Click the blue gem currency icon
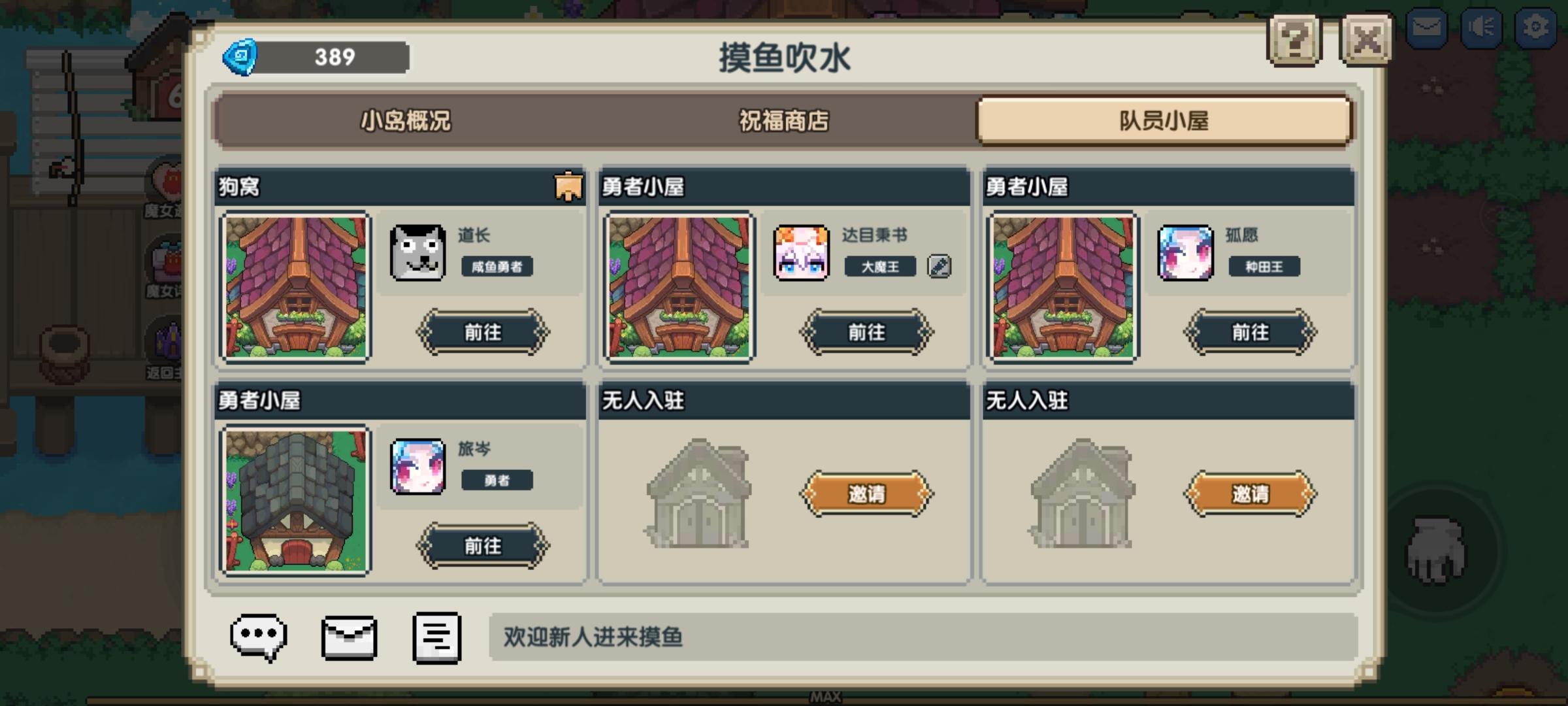1568x706 pixels. coord(240,58)
